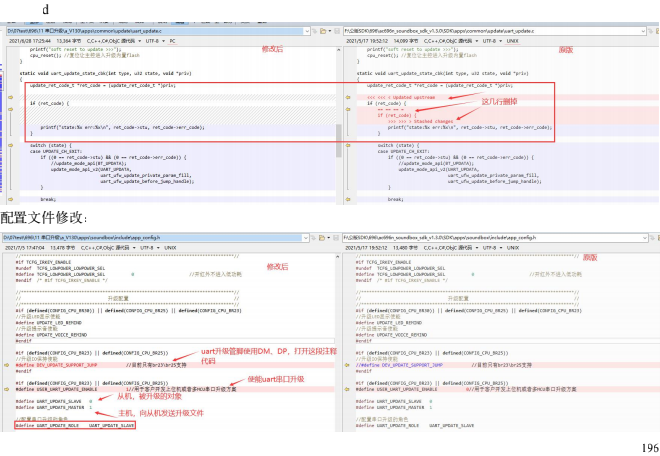The height and width of the screenshot is (456, 660).
Task: Click 'define UPDATE_LED_REMIND' line in right app_config.h
Action: click(389, 323)
